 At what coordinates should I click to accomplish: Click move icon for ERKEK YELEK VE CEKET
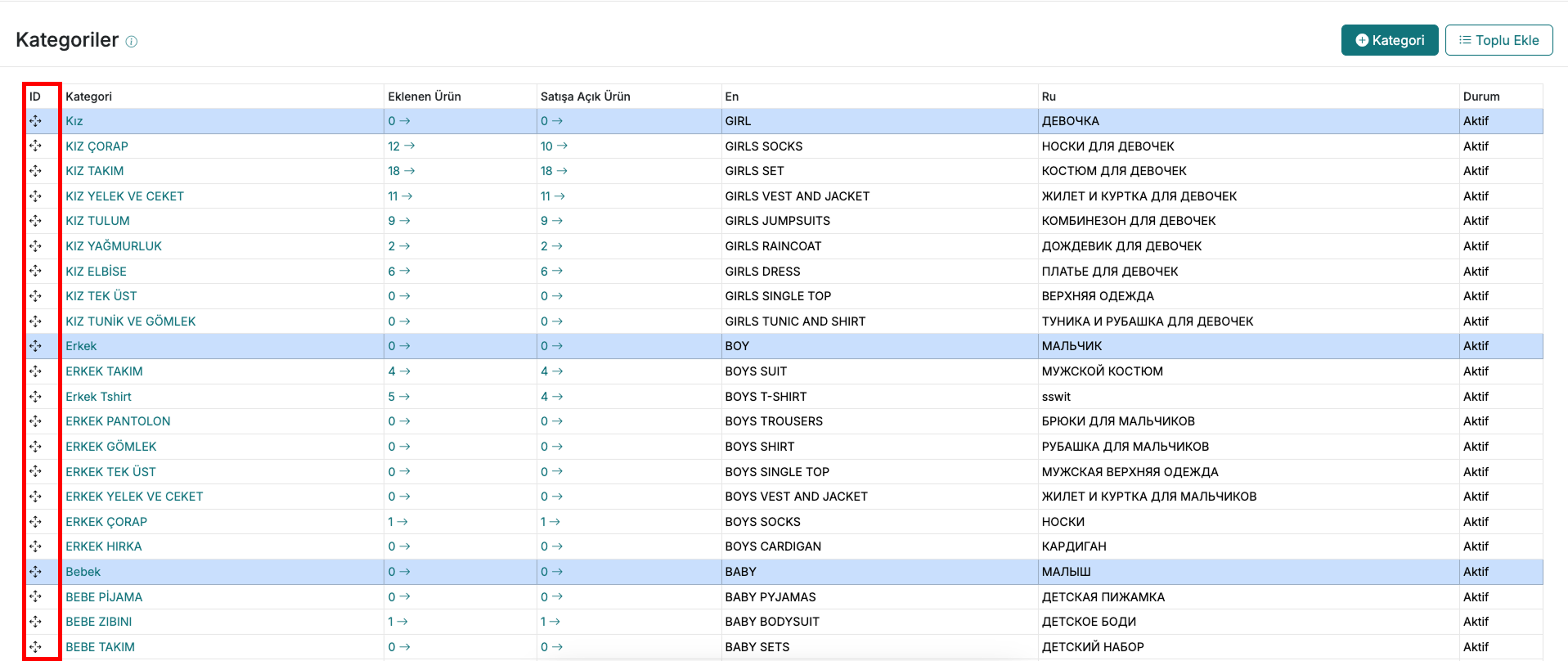pos(36,497)
